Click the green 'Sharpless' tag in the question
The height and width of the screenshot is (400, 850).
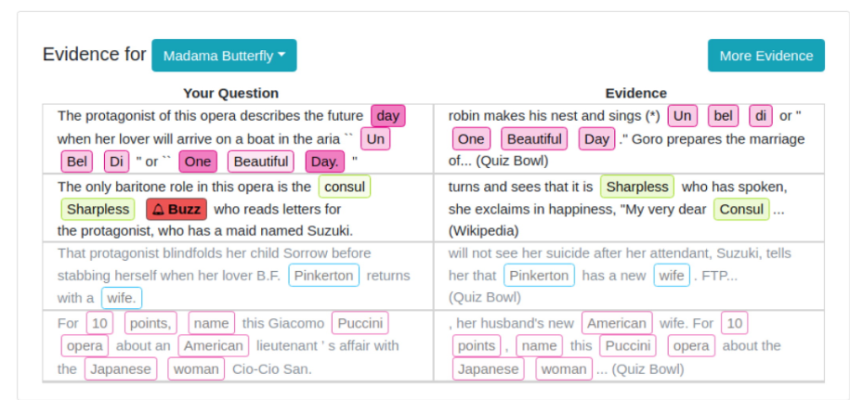pyautogui.click(x=99, y=209)
